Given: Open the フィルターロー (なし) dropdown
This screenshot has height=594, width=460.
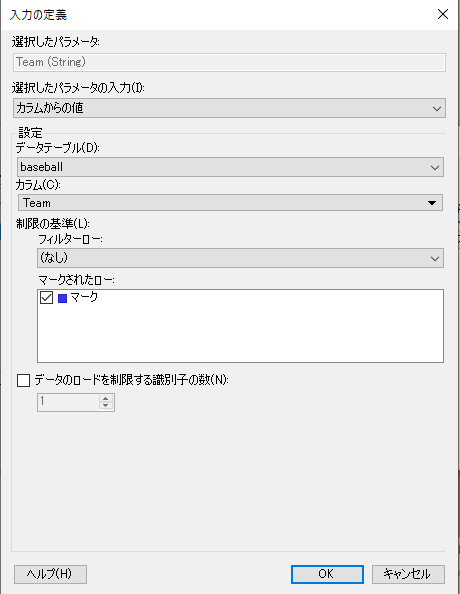Looking at the screenshot, I should pos(240,258).
